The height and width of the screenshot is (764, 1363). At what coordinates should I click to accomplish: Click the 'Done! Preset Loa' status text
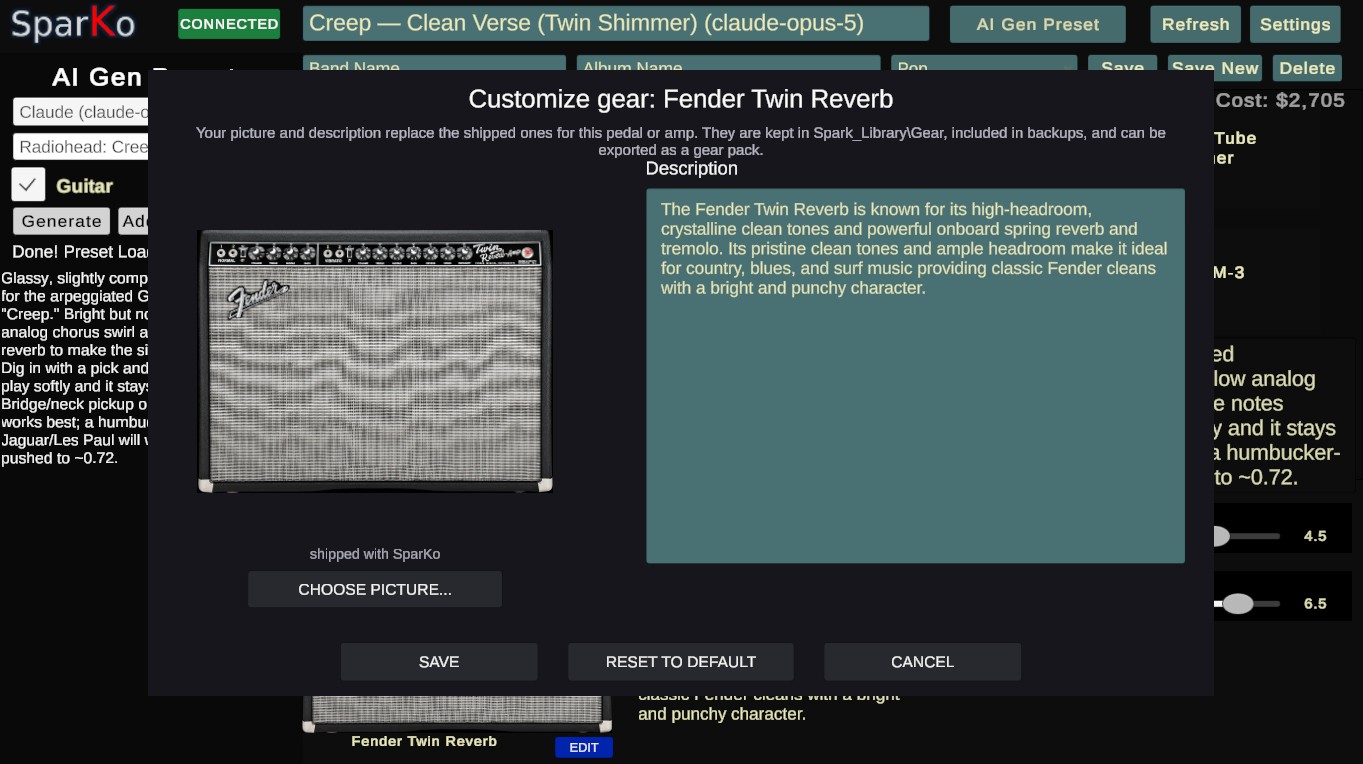[x=80, y=252]
